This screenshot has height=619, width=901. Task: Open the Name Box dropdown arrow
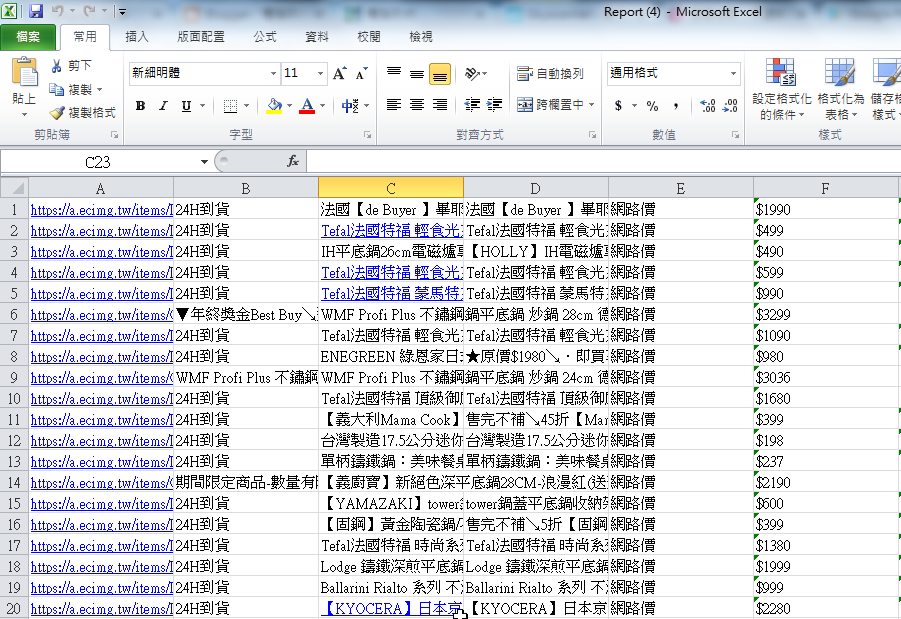(204, 162)
